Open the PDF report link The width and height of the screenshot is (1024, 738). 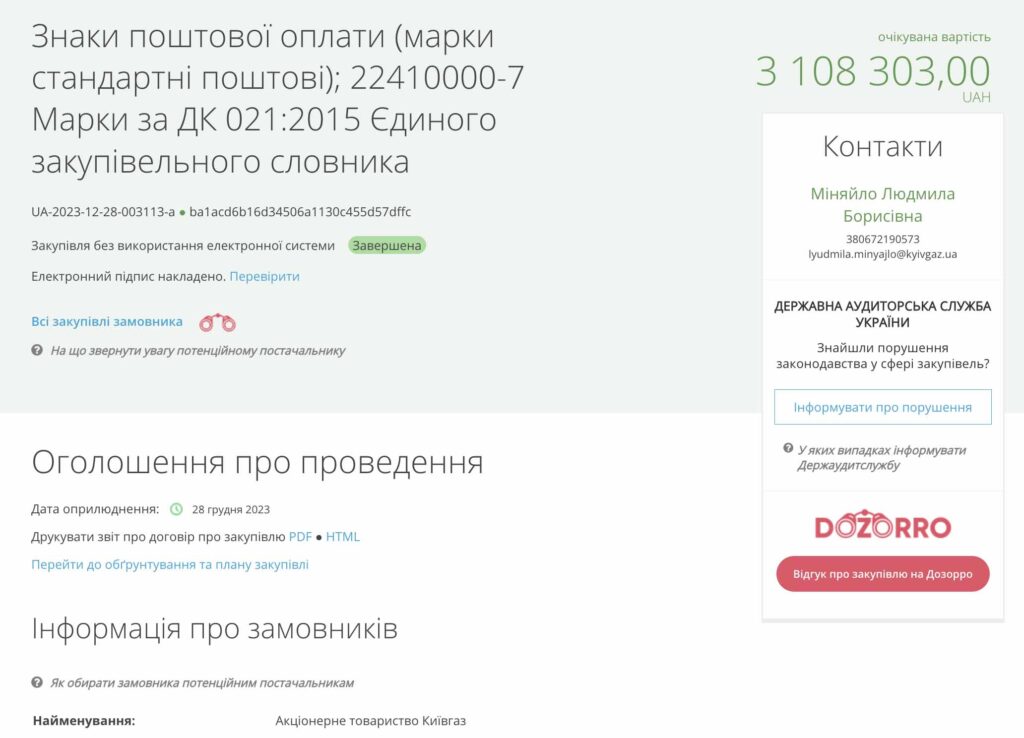(x=300, y=537)
